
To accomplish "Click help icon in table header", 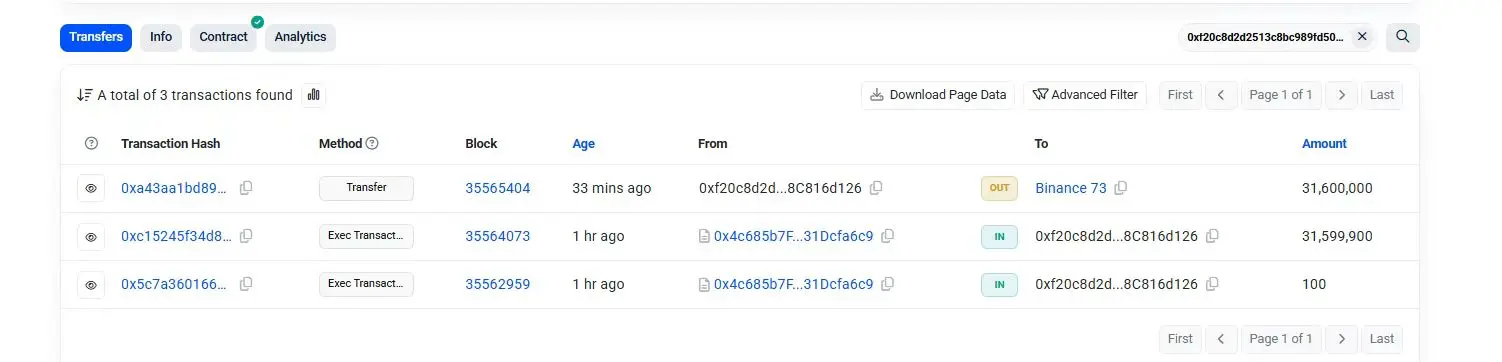I will 92,144.
